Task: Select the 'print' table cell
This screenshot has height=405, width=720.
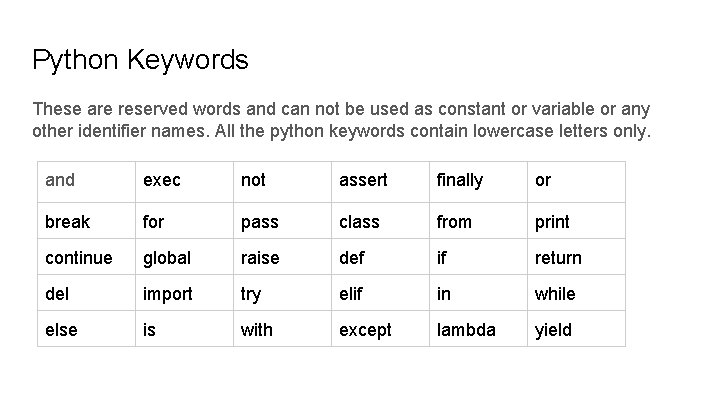Action: click(576, 221)
